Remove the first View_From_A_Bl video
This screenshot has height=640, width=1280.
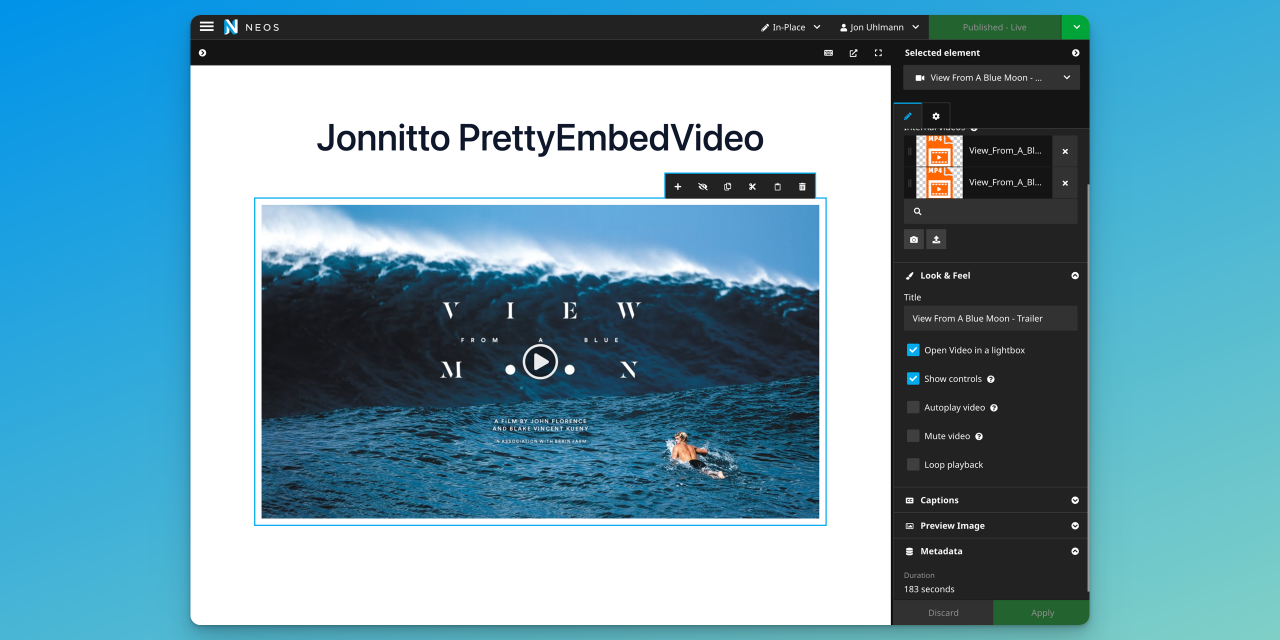[x=1065, y=151]
